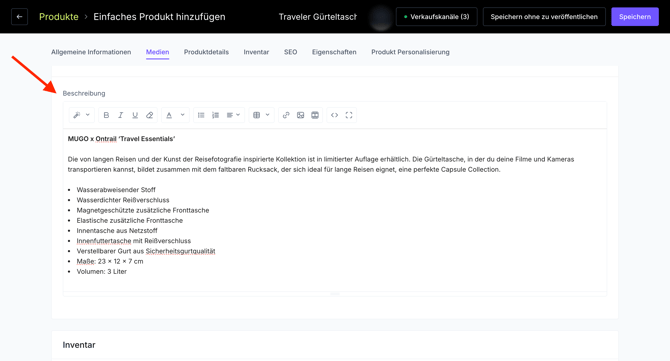Insert a numbered list
Image resolution: width=670 pixels, height=361 pixels.
[215, 115]
